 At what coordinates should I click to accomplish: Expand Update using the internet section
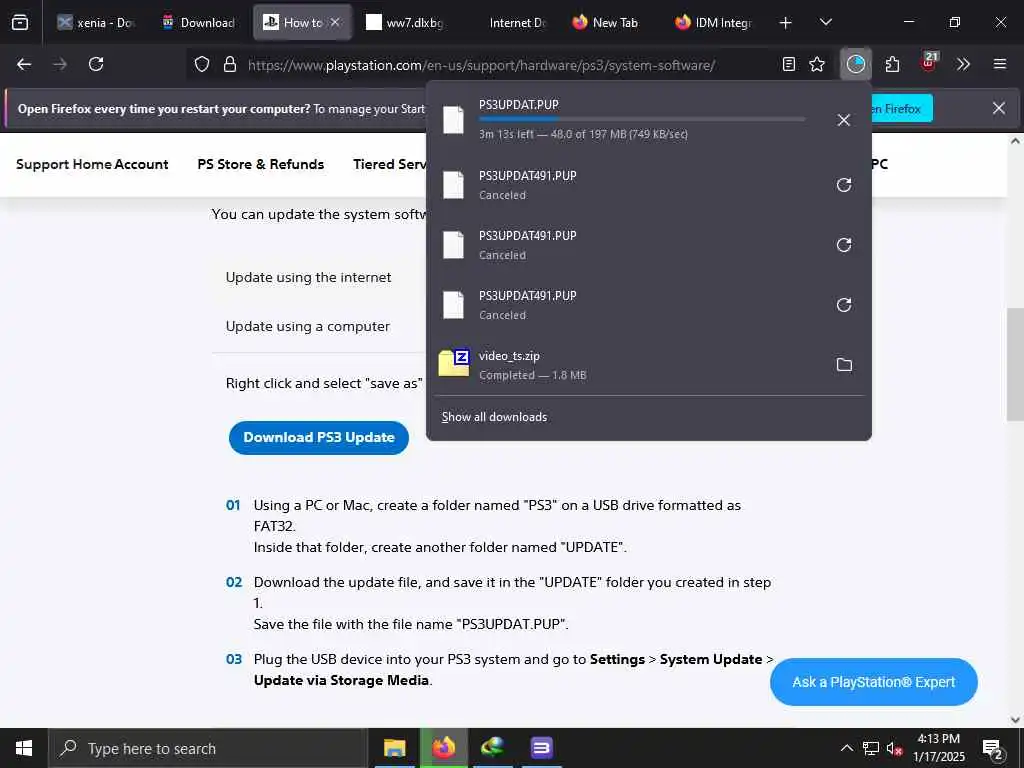308,278
